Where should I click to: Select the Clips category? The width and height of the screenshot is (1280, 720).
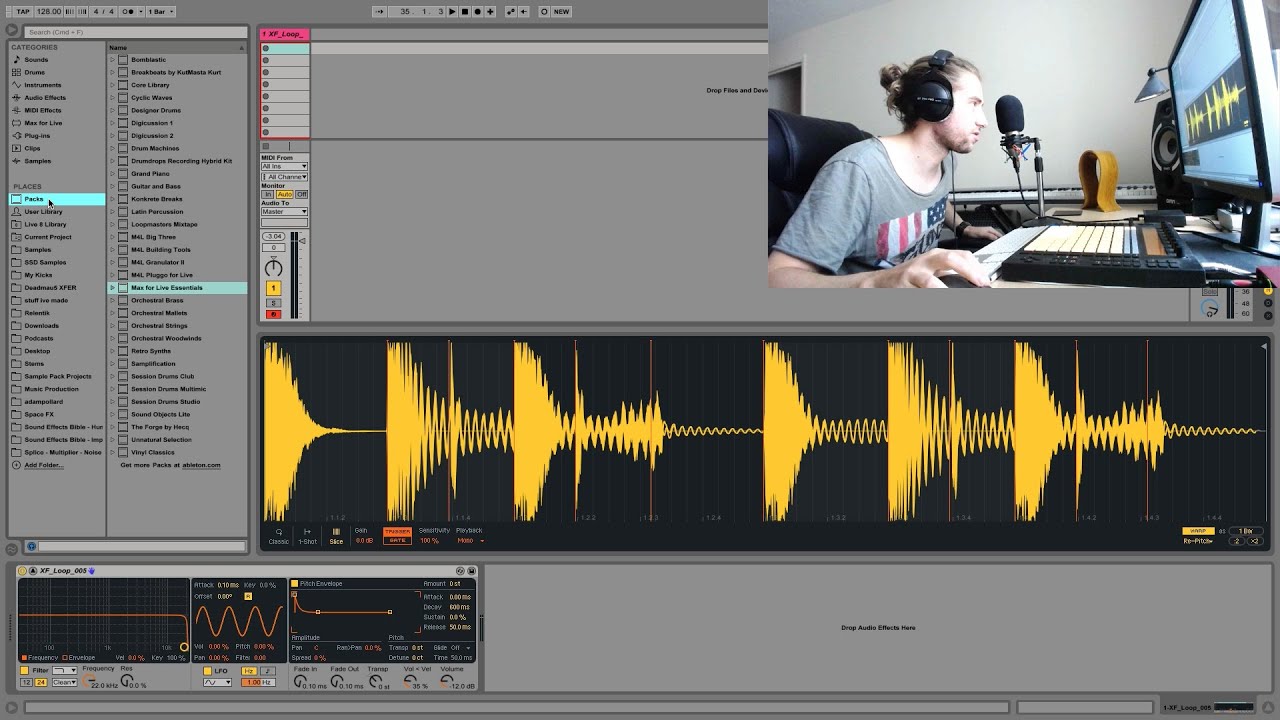(33, 148)
